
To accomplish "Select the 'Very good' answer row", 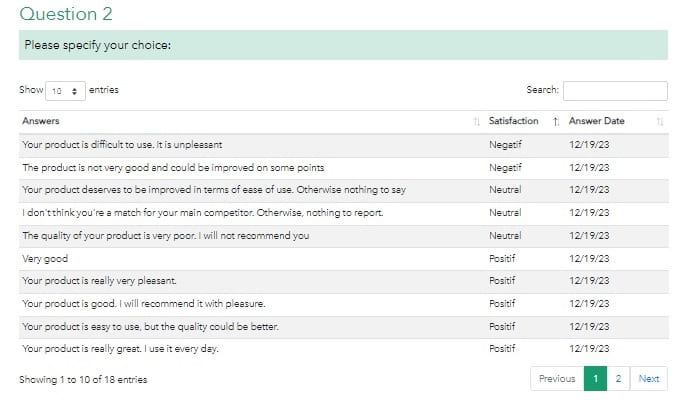I will [x=343, y=258].
